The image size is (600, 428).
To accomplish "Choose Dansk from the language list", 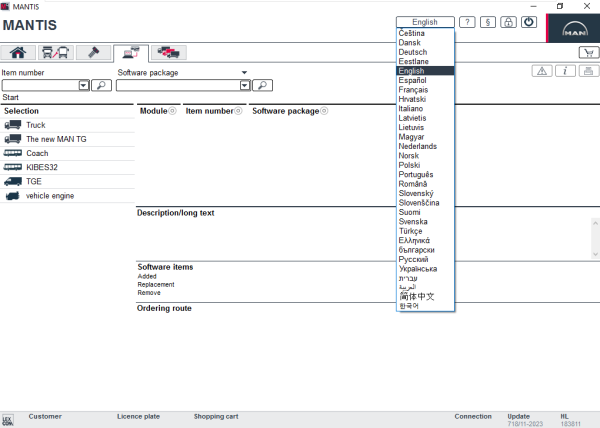I will [x=425, y=43].
